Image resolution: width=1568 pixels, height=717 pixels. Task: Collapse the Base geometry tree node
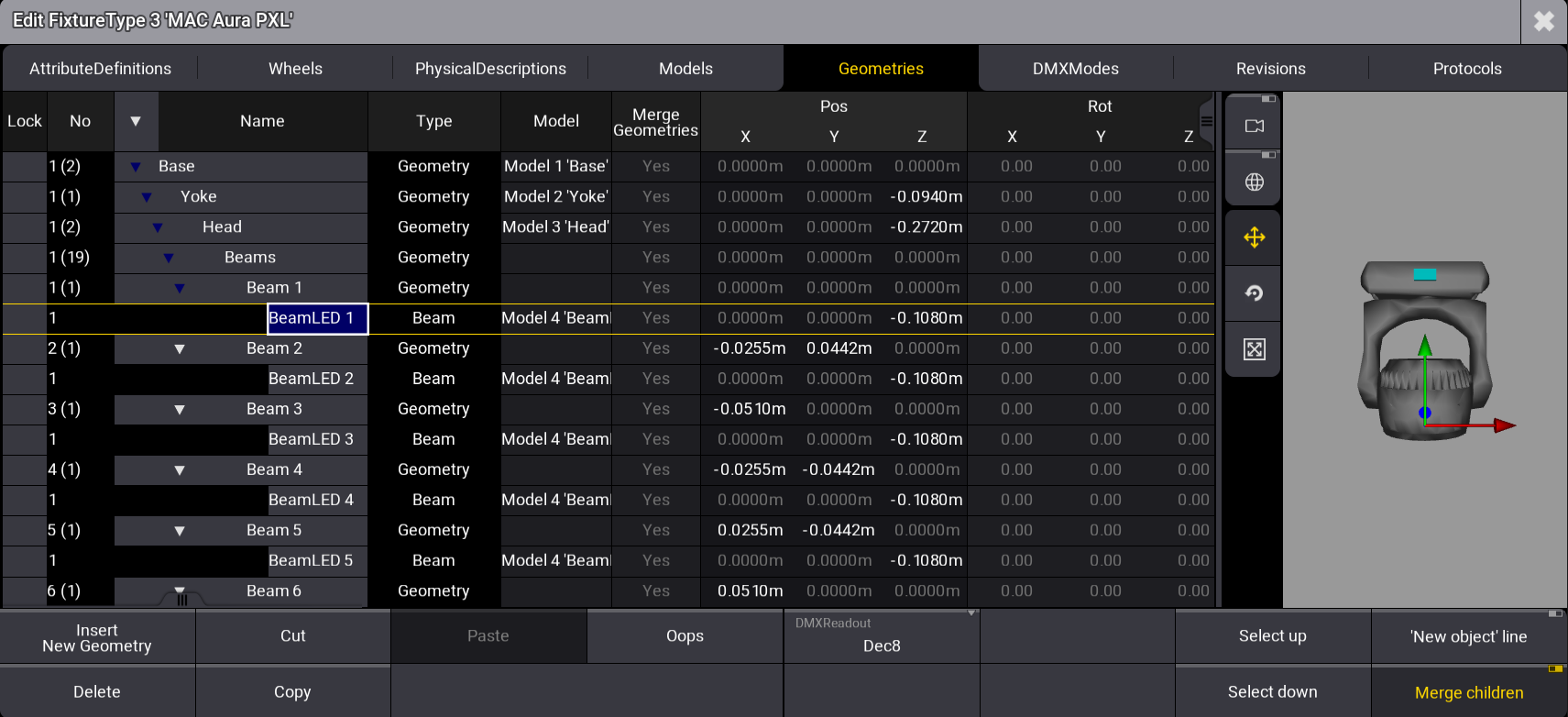136,167
